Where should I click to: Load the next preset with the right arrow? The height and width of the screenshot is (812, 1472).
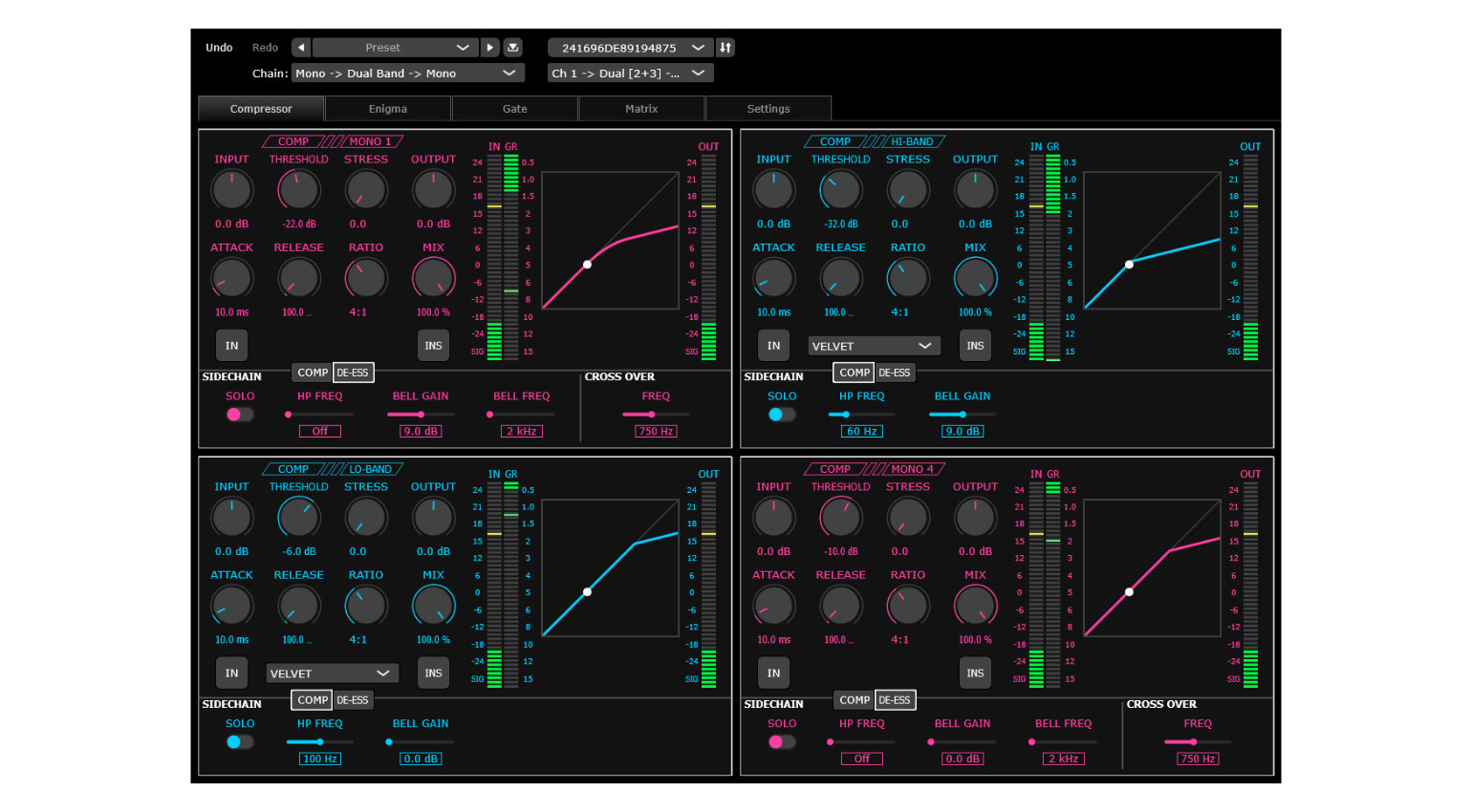pyautogui.click(x=489, y=48)
